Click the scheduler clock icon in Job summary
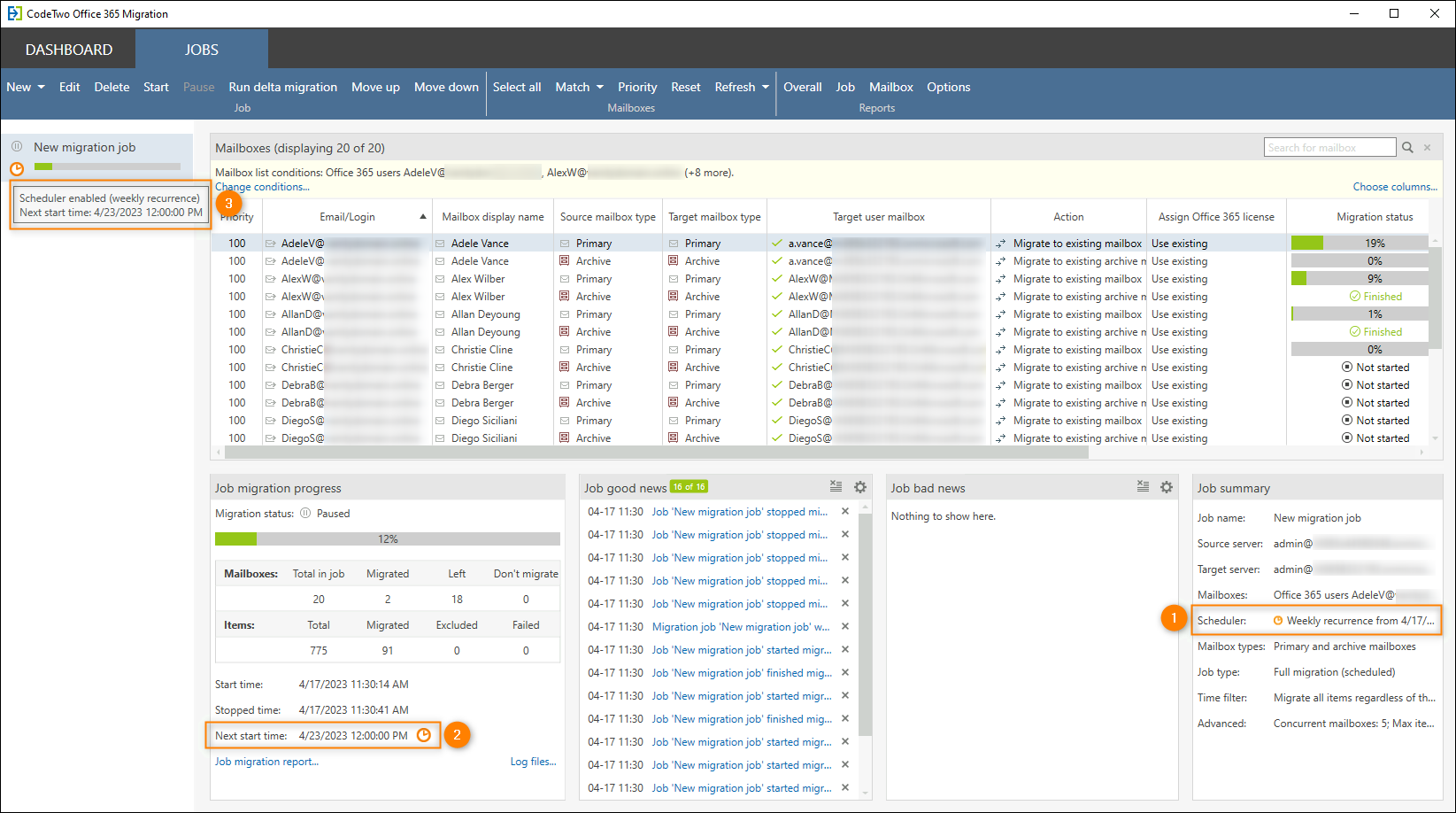The image size is (1456, 813). click(1278, 621)
